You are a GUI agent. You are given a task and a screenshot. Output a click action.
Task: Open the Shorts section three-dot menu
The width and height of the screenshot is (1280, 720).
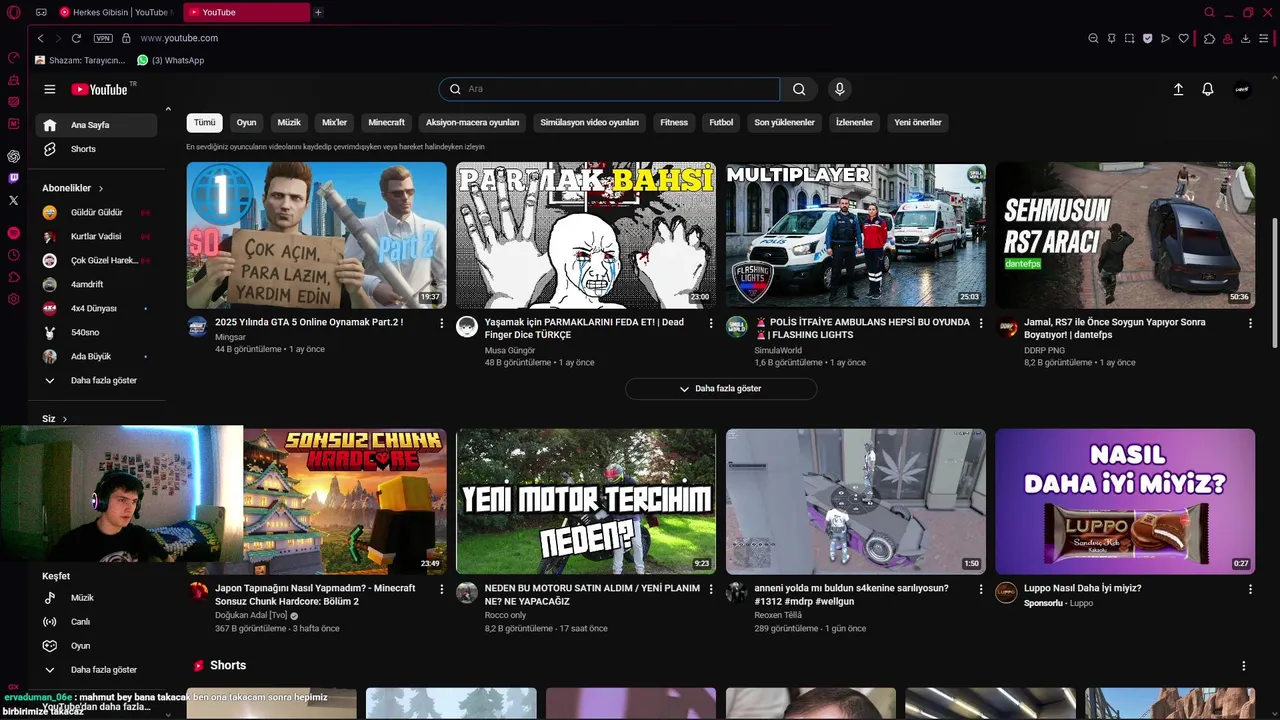1244,665
